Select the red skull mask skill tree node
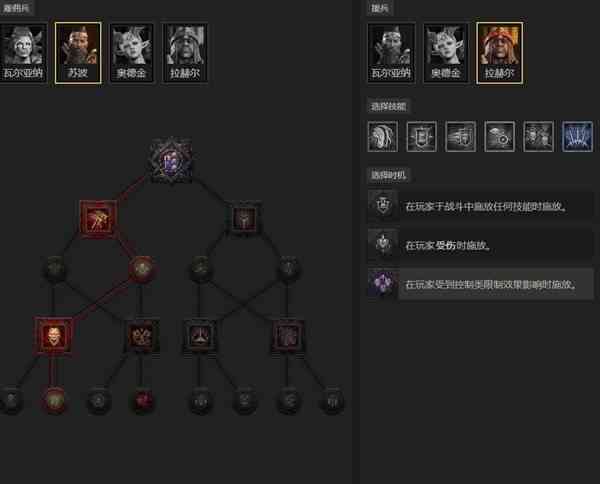This screenshot has height=484, width=600. [53, 336]
